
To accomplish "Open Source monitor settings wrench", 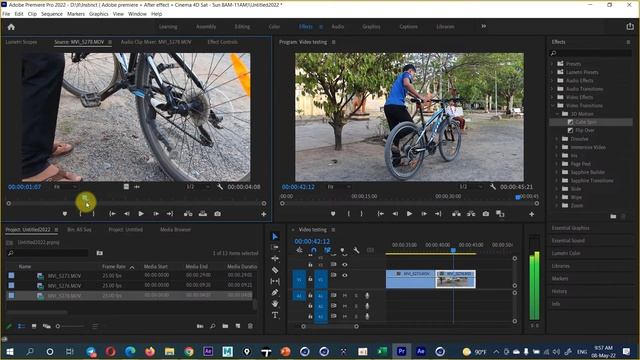I will pos(220,187).
